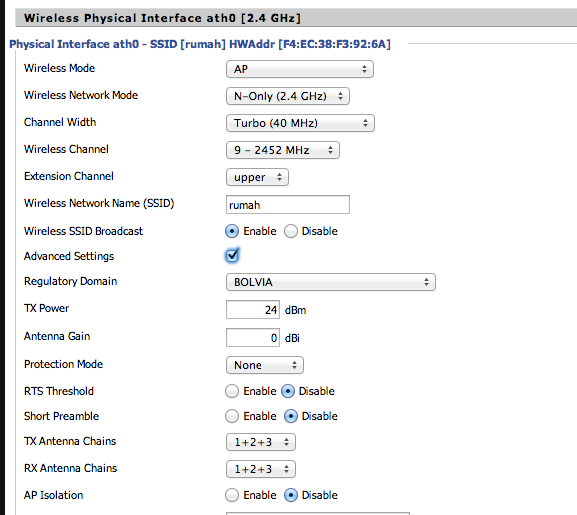Click the Antenna Gain dBi field
Screen dimensions: 577x515
tap(253, 338)
